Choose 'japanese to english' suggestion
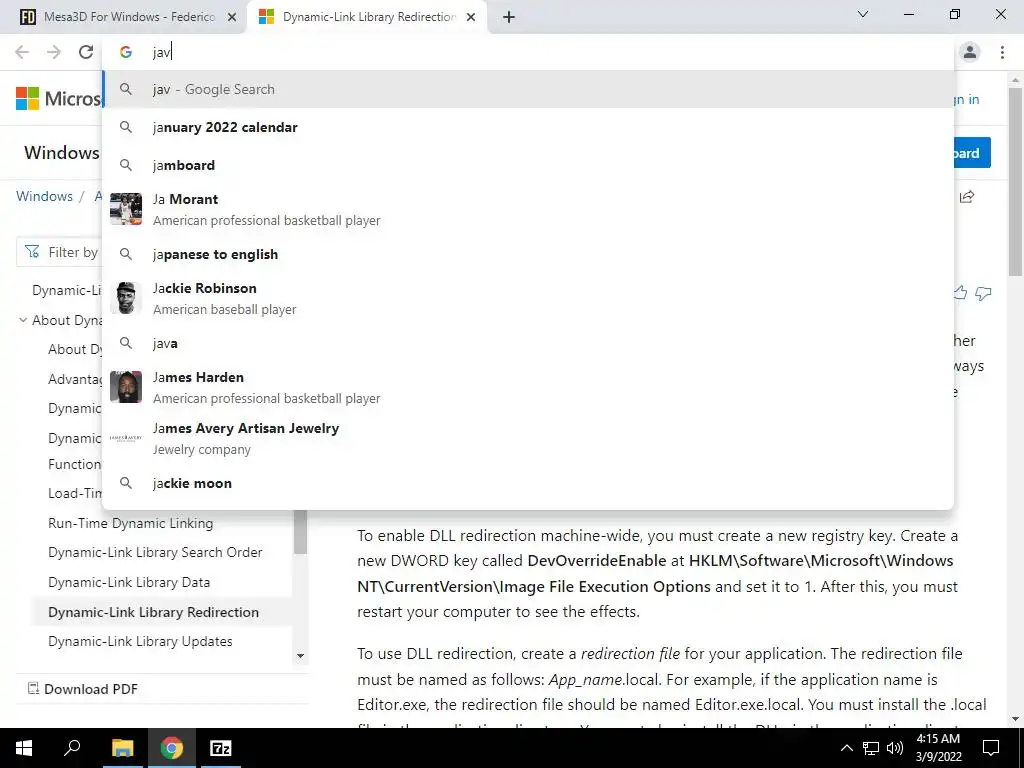Viewport: 1024px width, 768px height. point(528,254)
